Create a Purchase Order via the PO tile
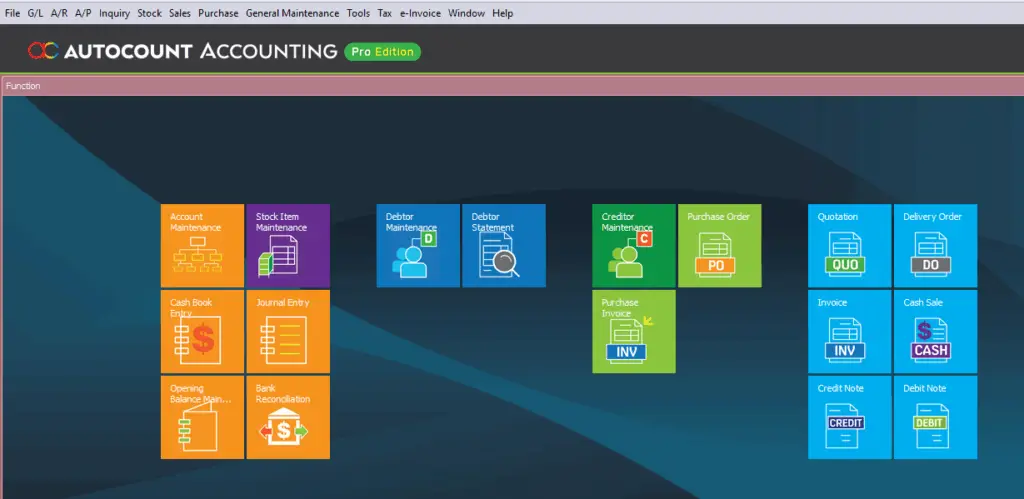 (720, 246)
